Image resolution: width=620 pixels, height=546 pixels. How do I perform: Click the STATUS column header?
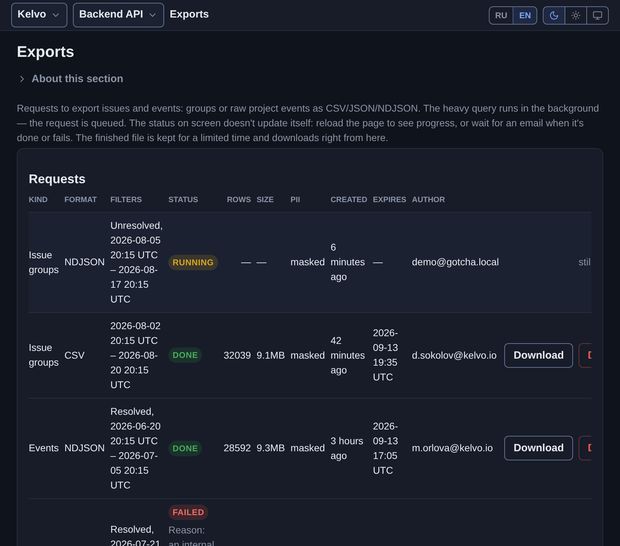pyautogui.click(x=183, y=199)
